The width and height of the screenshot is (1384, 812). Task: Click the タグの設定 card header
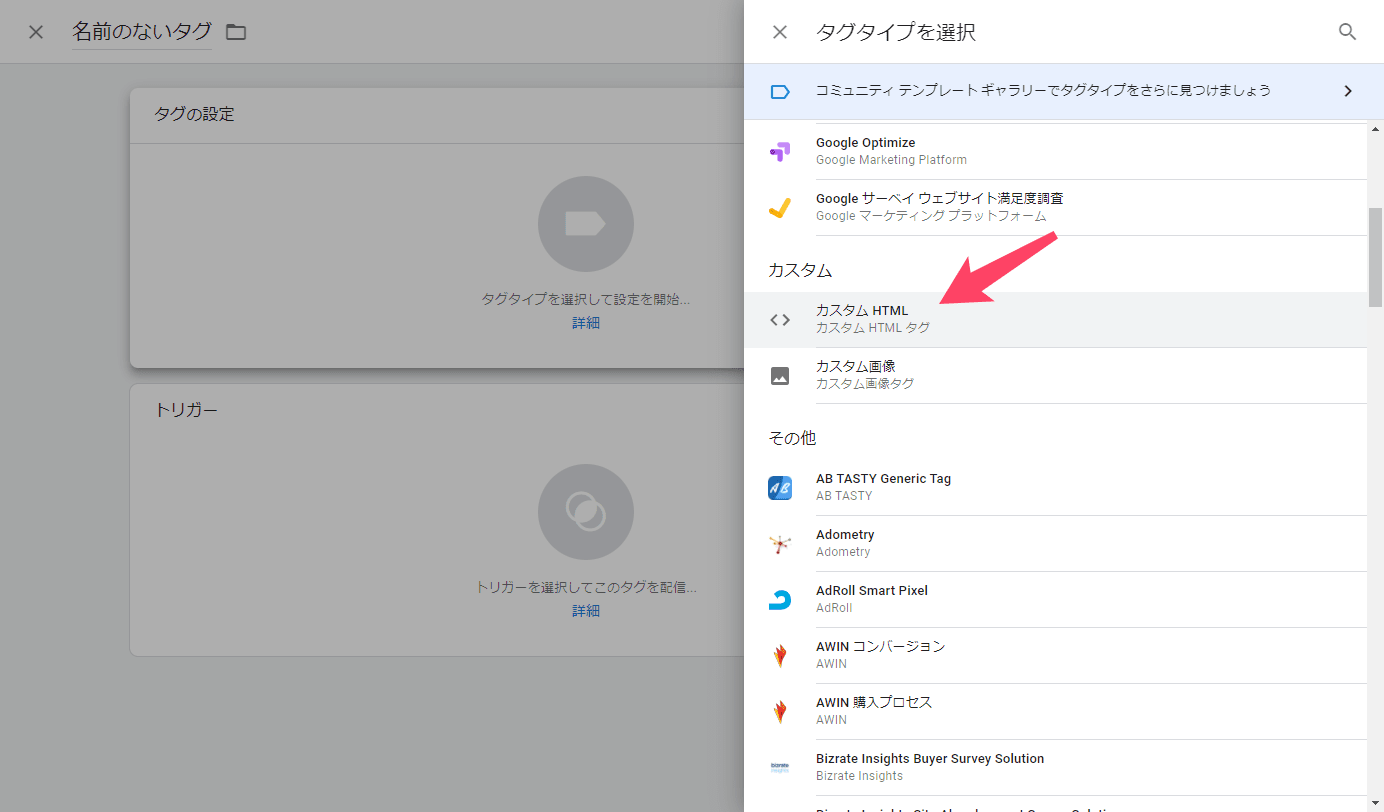437,115
